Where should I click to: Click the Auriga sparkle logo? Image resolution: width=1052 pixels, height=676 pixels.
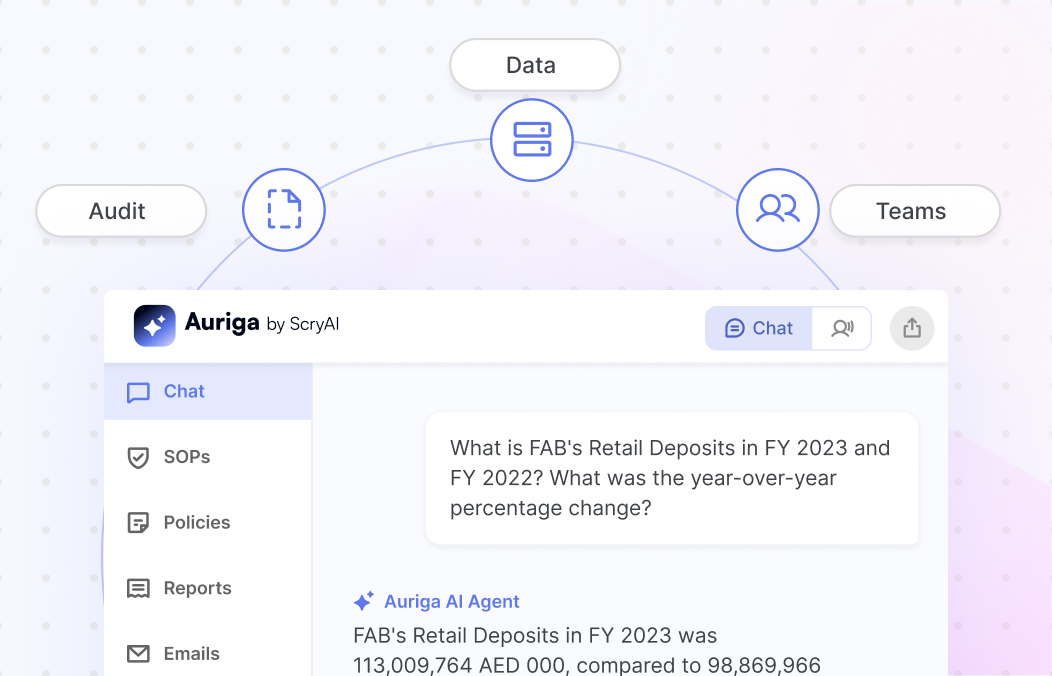[154, 326]
